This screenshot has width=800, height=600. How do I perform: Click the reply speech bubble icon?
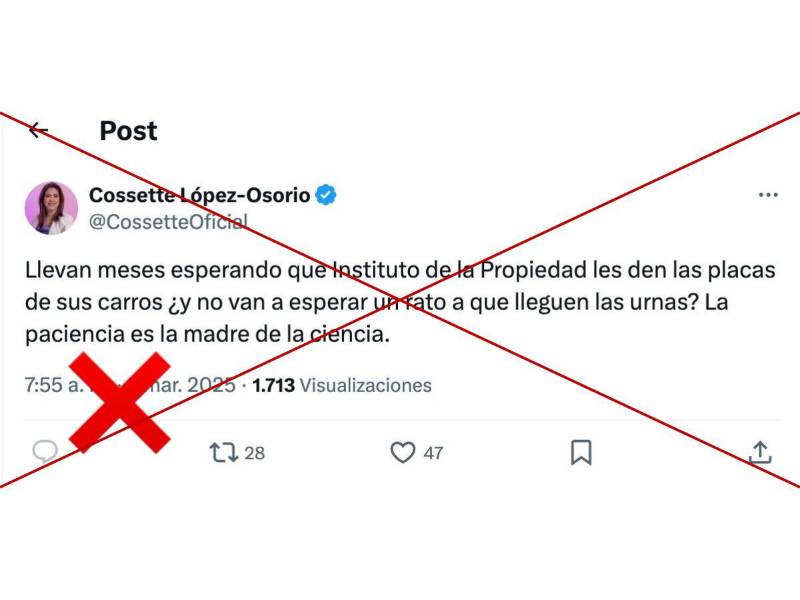(x=45, y=452)
